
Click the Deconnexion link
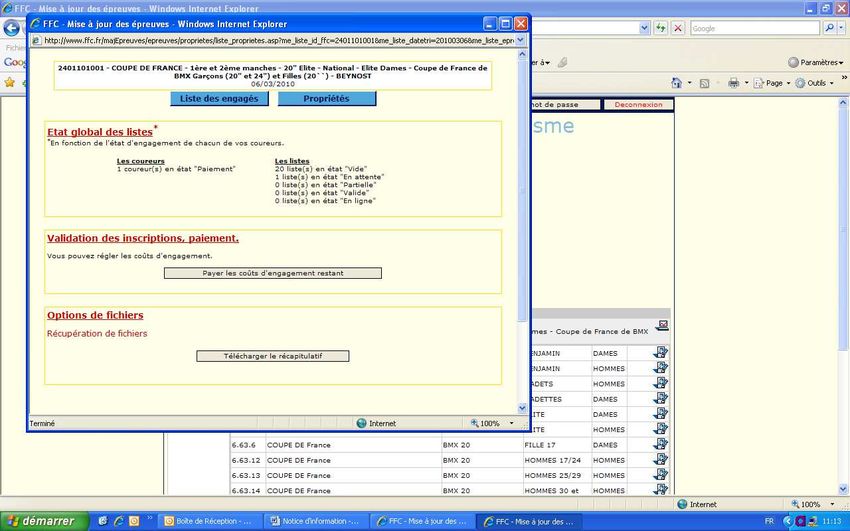click(638, 105)
